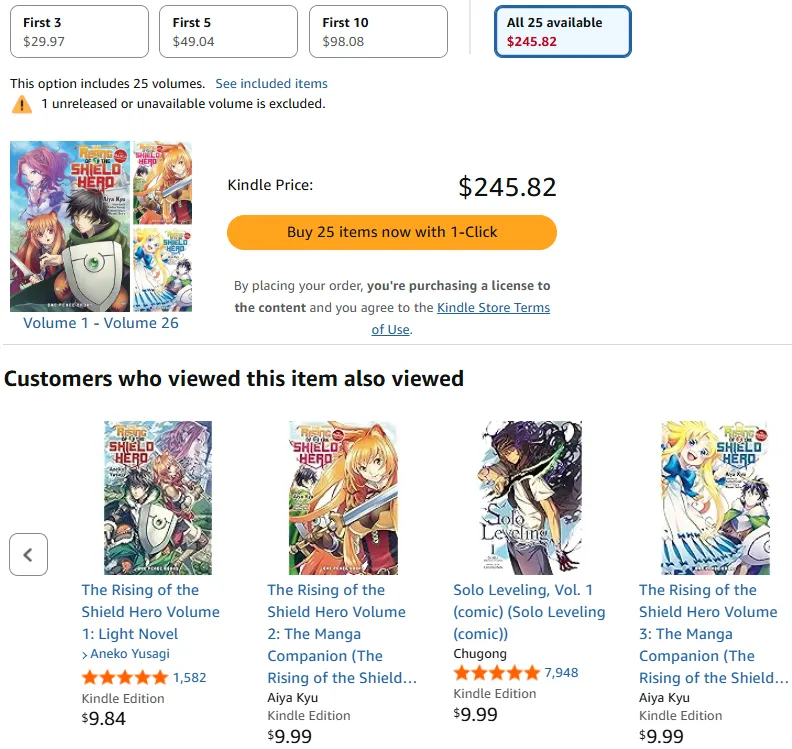Click the Volume 1 - Volume 26 link
The height and width of the screenshot is (749, 792).
pyautogui.click(x=101, y=323)
